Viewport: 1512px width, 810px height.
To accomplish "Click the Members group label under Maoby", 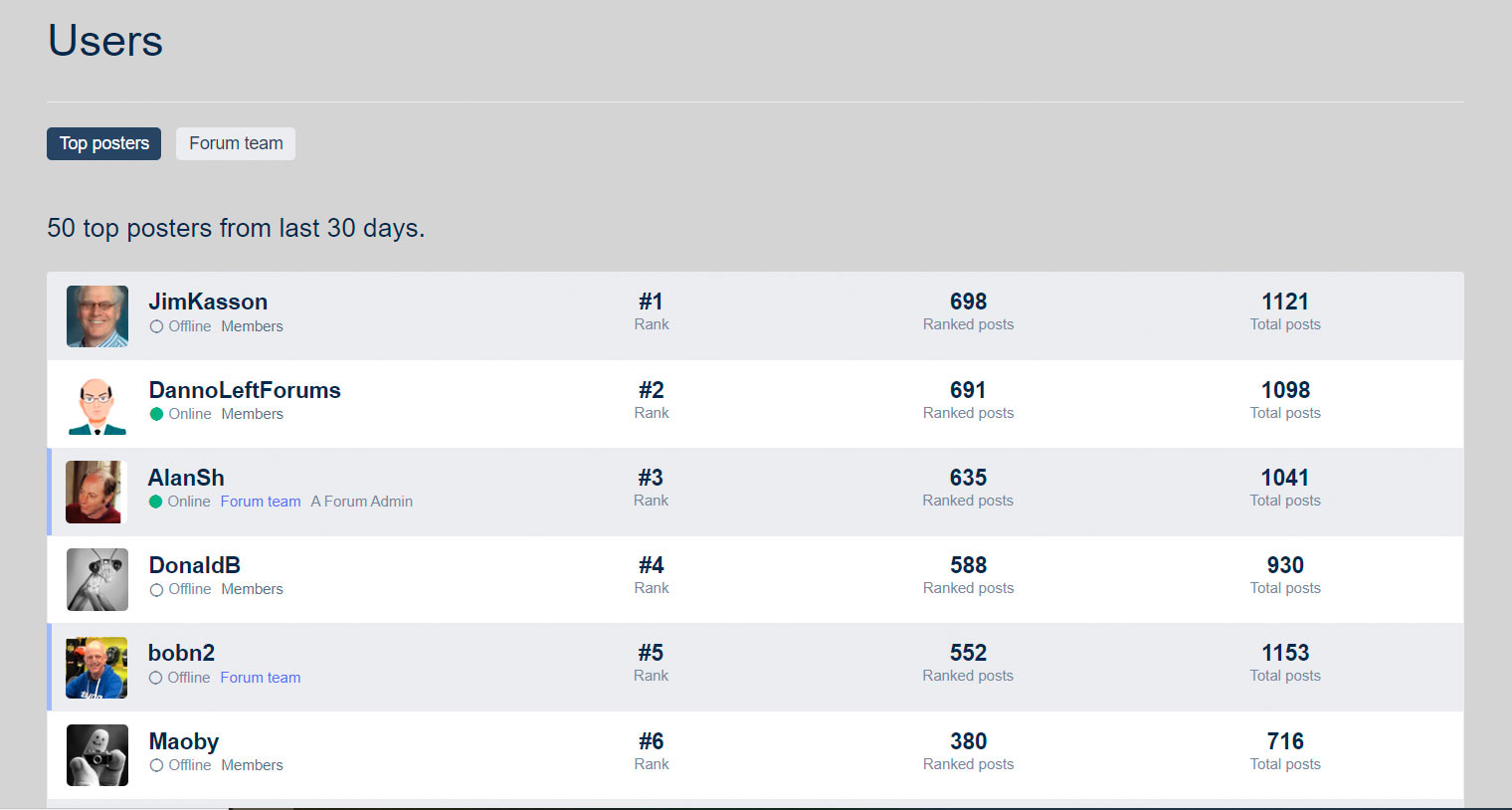I will [252, 765].
